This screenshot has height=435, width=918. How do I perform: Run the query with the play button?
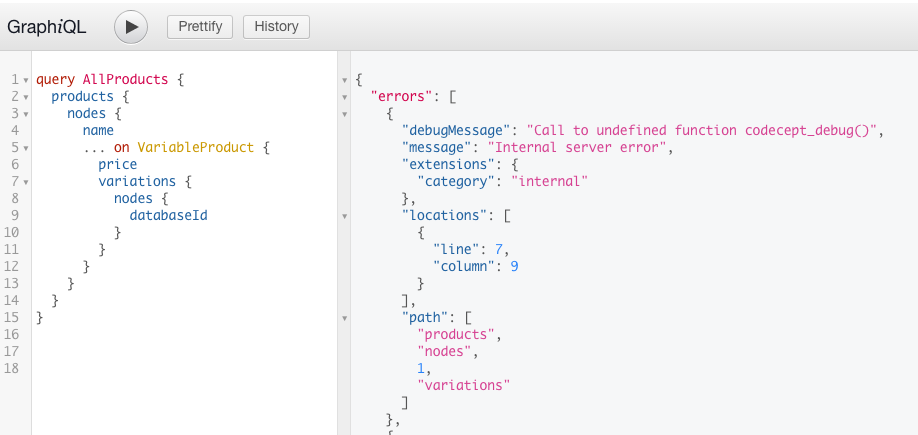coord(131,27)
